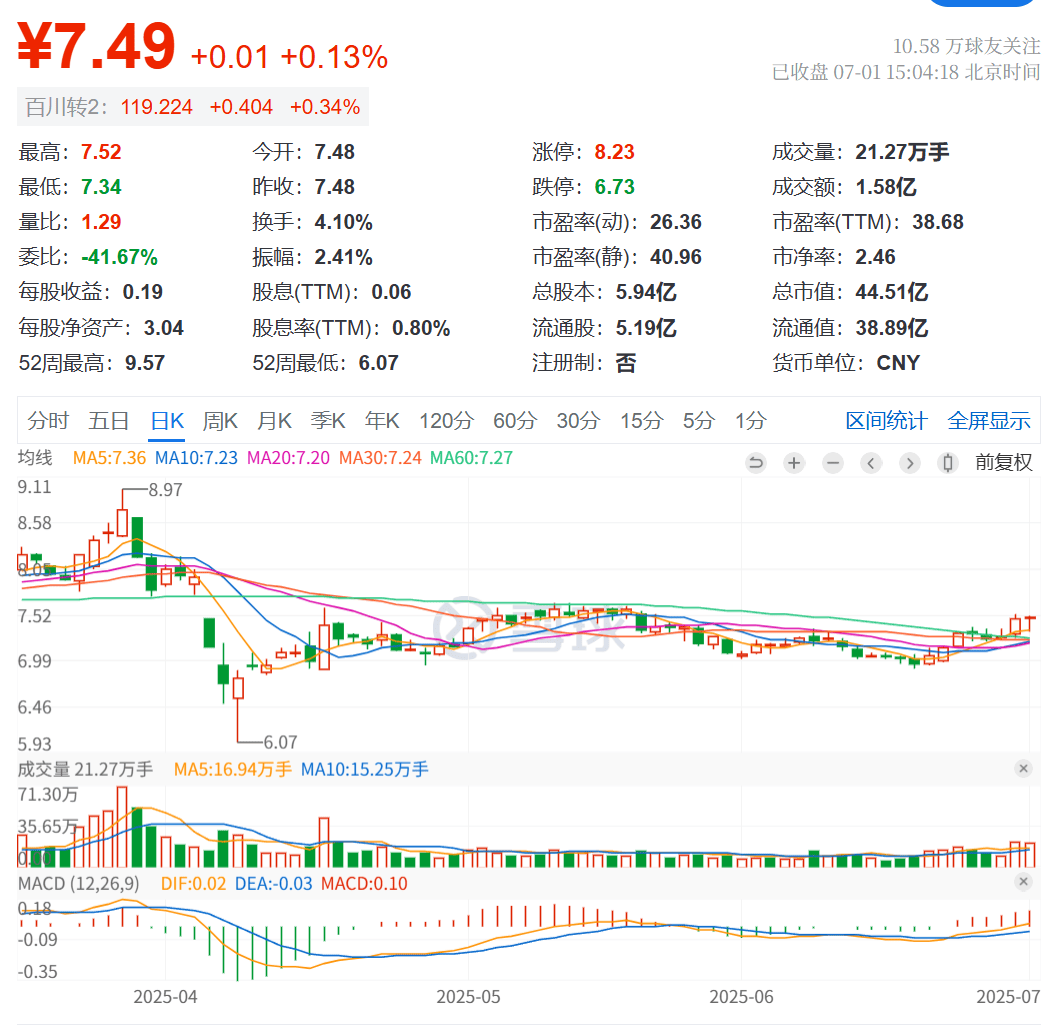This screenshot has width=1049, height=1025.
Task: Click the 量比 value 1.29
Action: [x=101, y=221]
